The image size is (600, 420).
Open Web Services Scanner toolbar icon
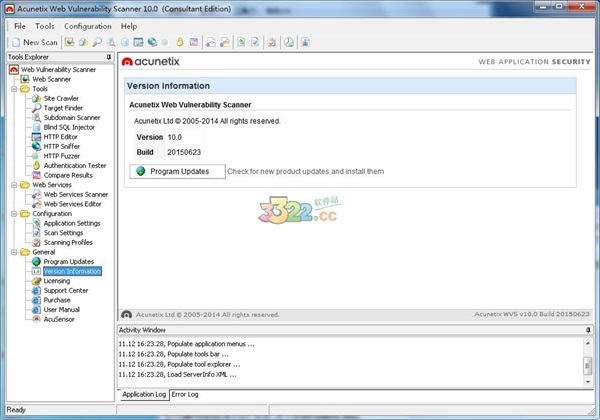pyautogui.click(x=211, y=42)
